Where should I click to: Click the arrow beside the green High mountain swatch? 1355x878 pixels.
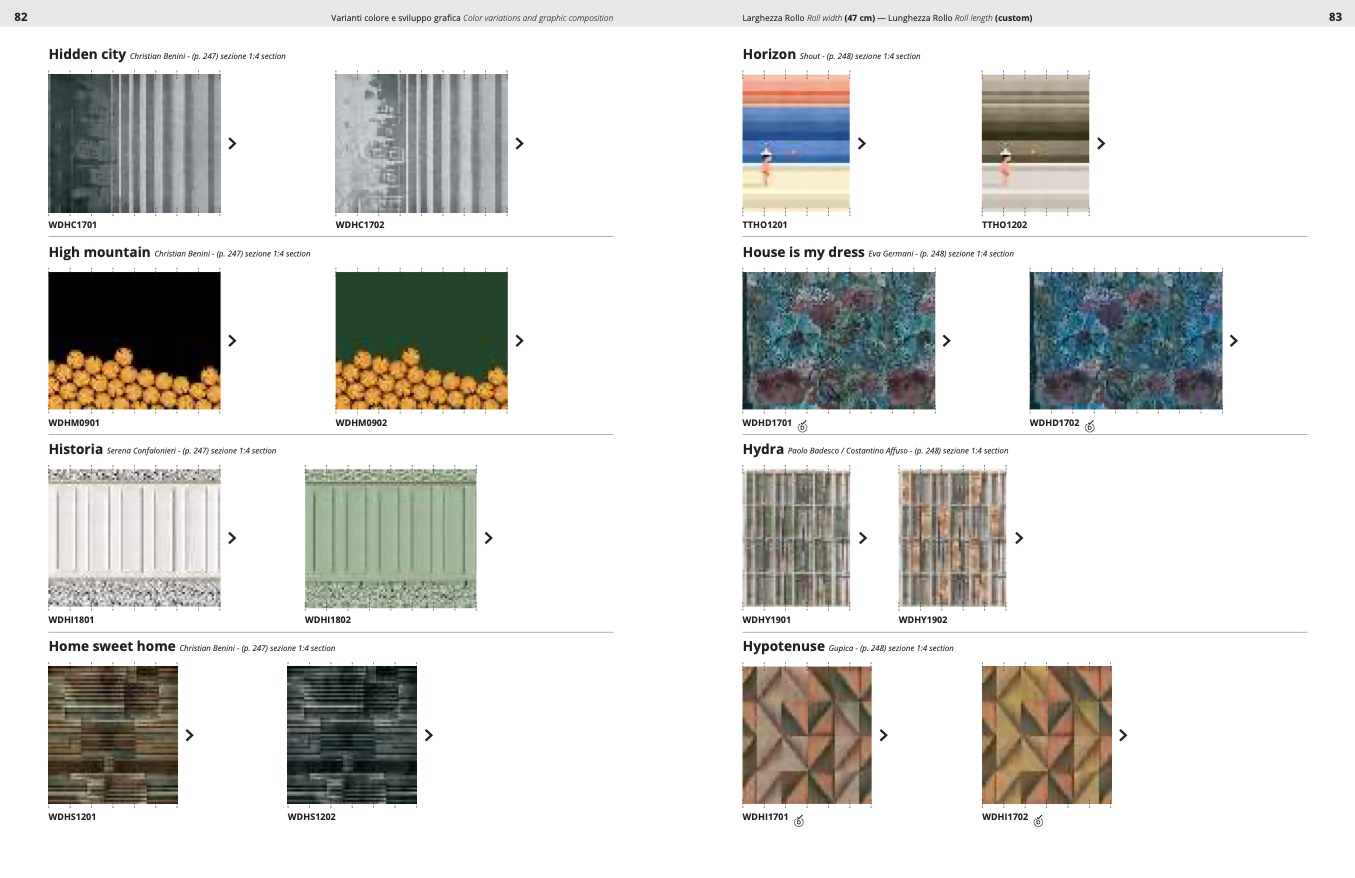(x=519, y=341)
